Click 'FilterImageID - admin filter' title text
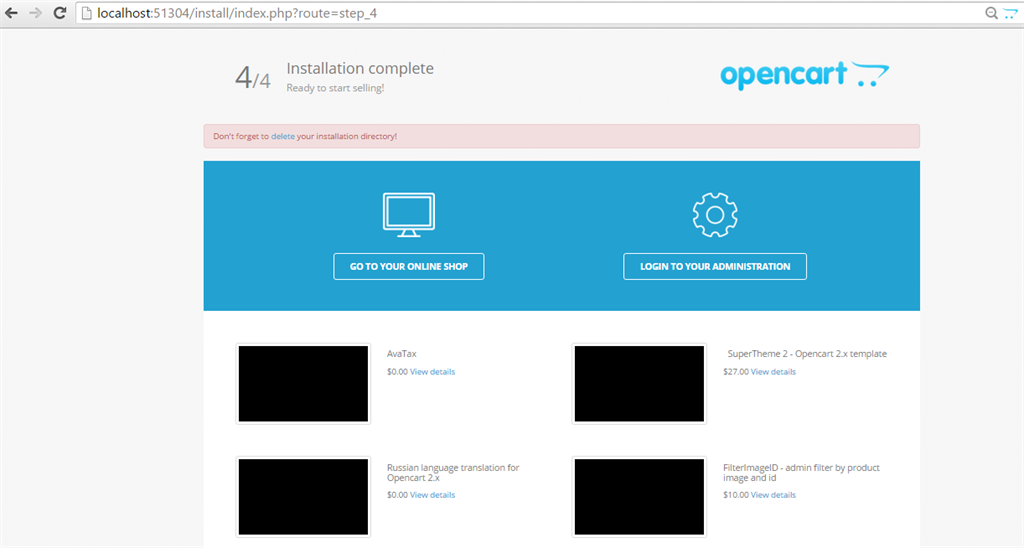 801,473
